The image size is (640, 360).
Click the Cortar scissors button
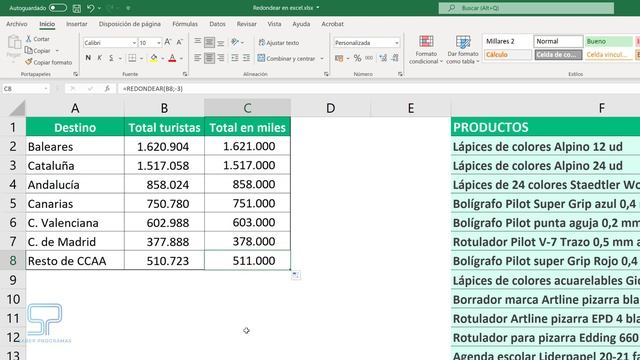38,39
